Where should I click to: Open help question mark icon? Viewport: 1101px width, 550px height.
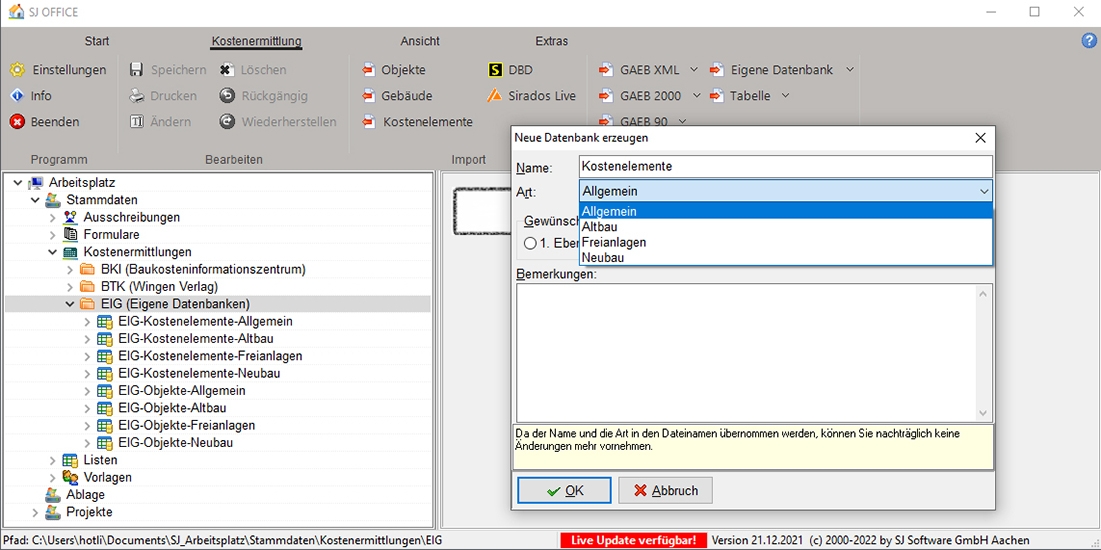pos(1089,41)
